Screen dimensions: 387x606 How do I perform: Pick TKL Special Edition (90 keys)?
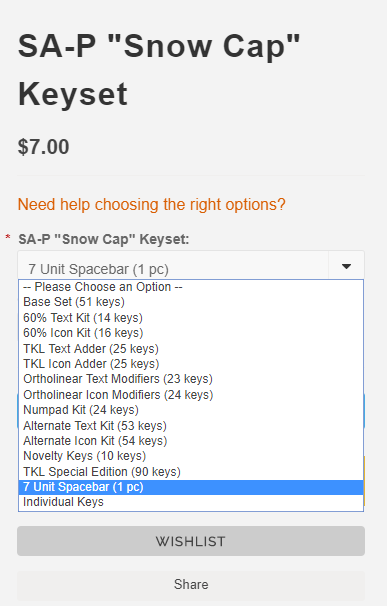click(191, 472)
